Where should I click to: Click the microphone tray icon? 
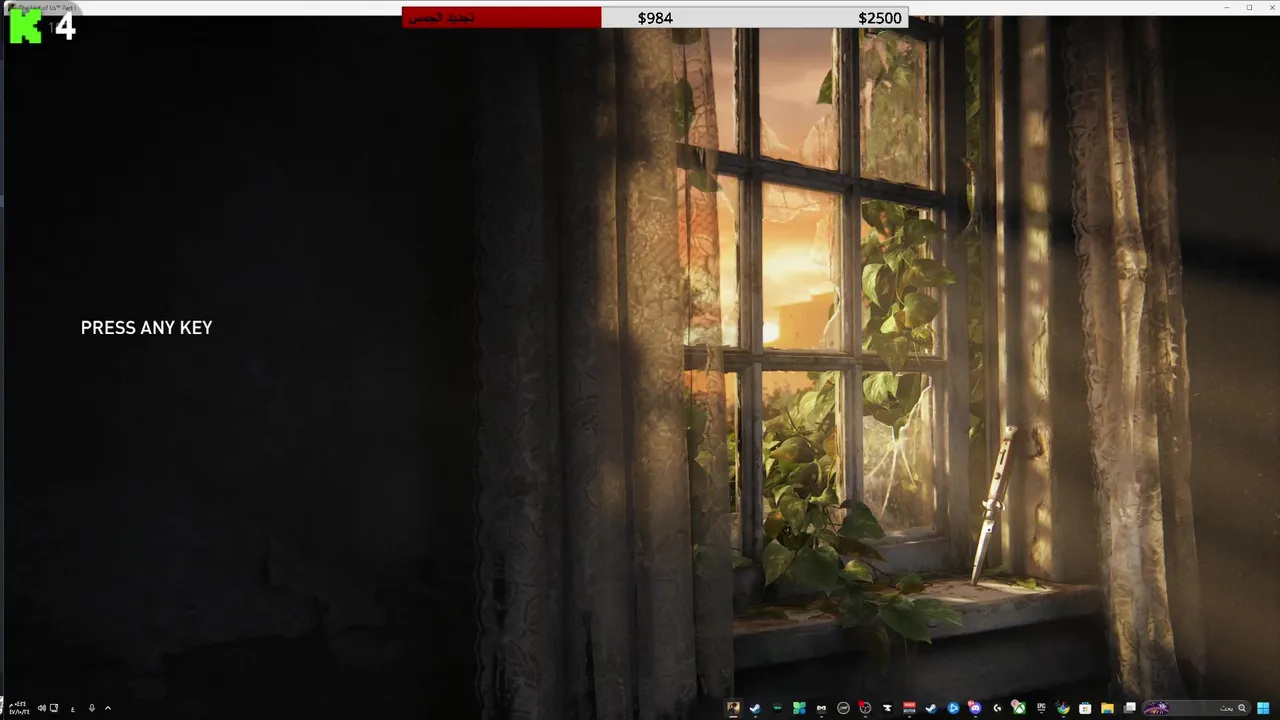[91, 708]
